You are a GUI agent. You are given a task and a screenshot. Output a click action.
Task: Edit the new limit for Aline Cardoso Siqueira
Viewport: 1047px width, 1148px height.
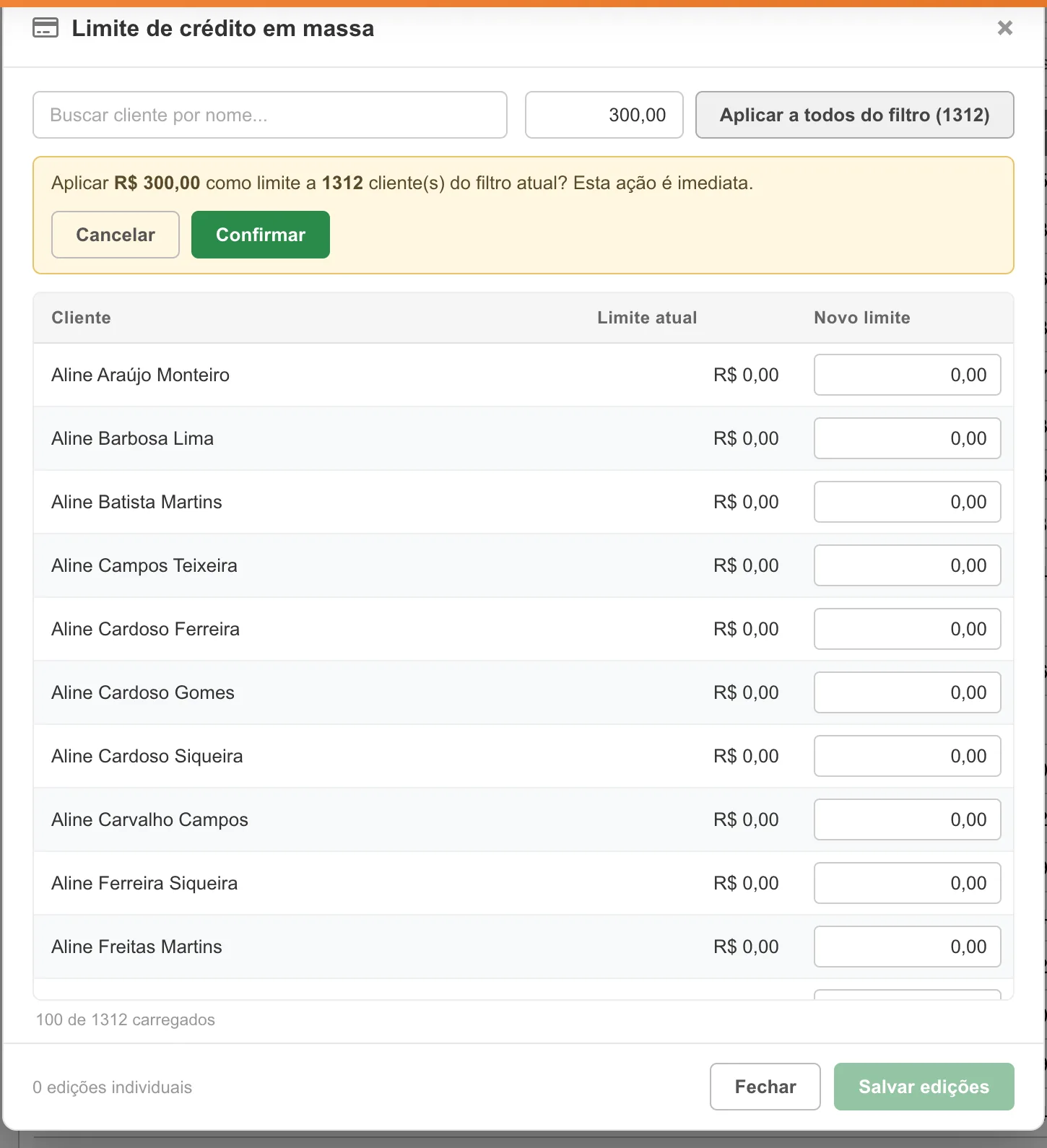coord(908,756)
